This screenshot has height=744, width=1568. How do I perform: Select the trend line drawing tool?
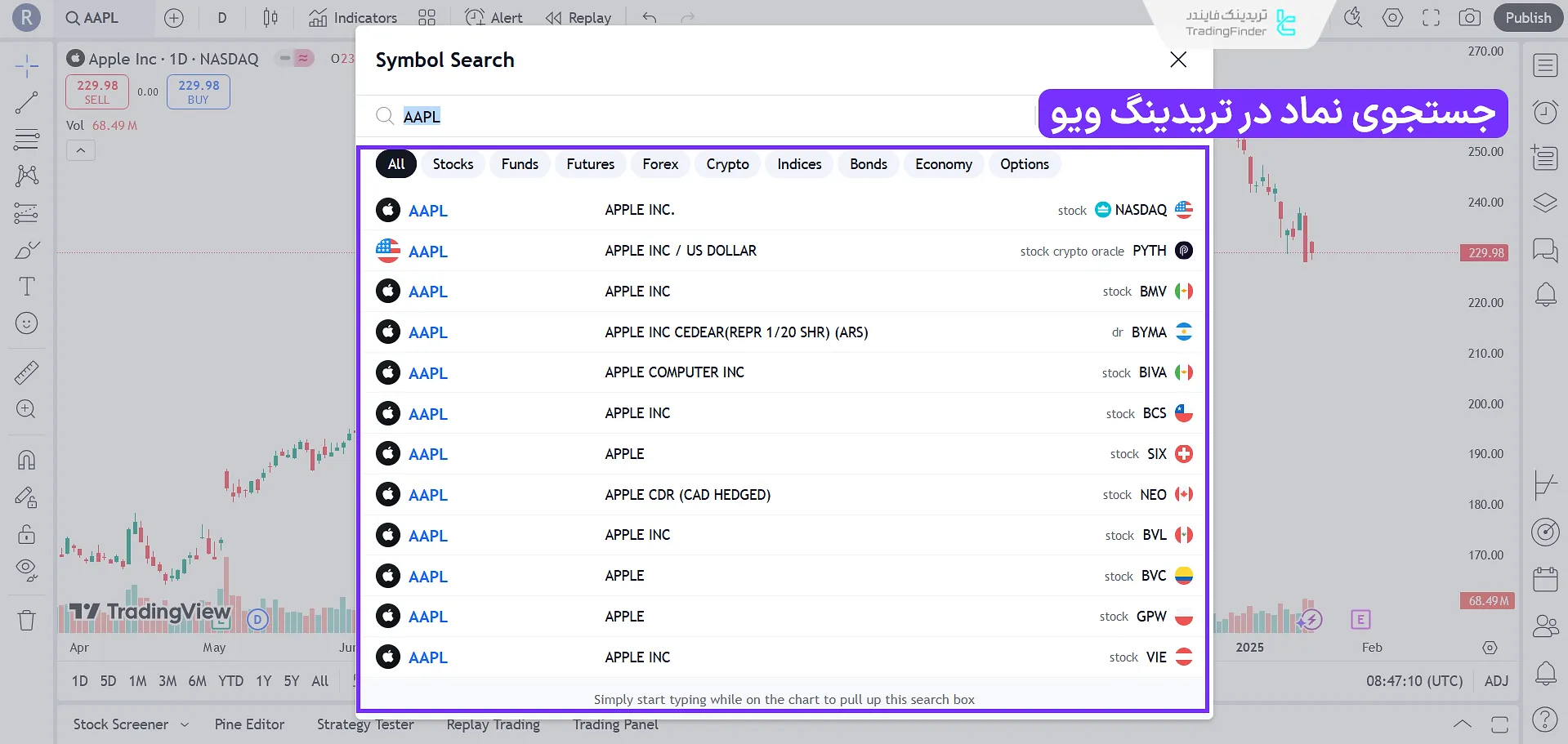26,103
